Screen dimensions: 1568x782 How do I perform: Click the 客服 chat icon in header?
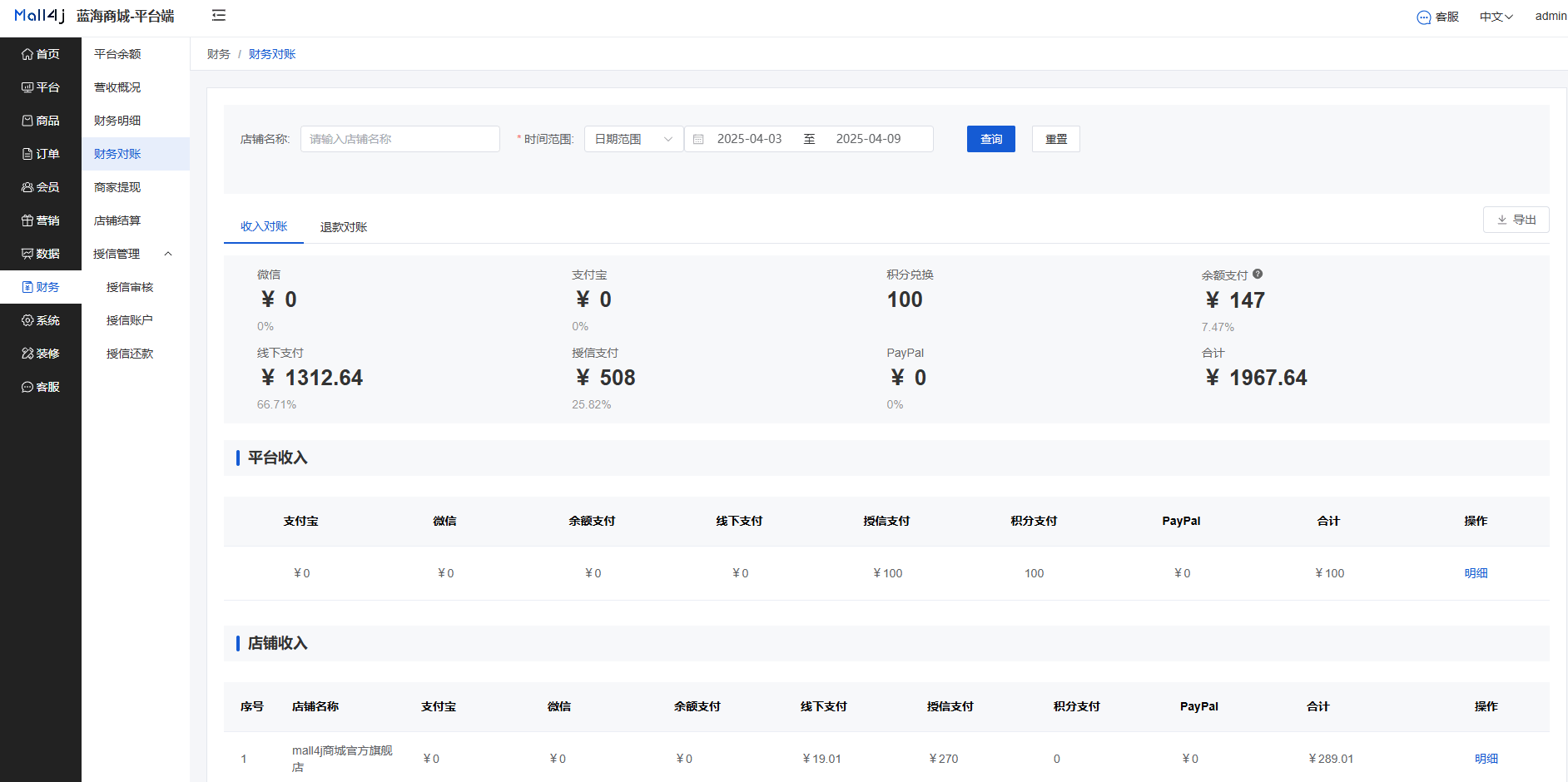[1424, 17]
